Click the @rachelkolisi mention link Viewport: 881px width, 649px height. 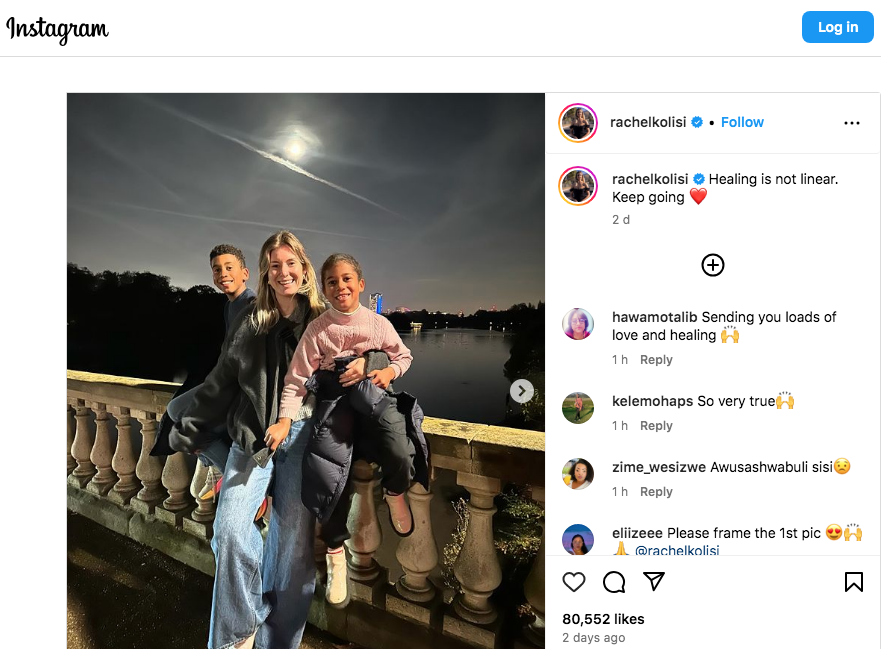(x=677, y=550)
